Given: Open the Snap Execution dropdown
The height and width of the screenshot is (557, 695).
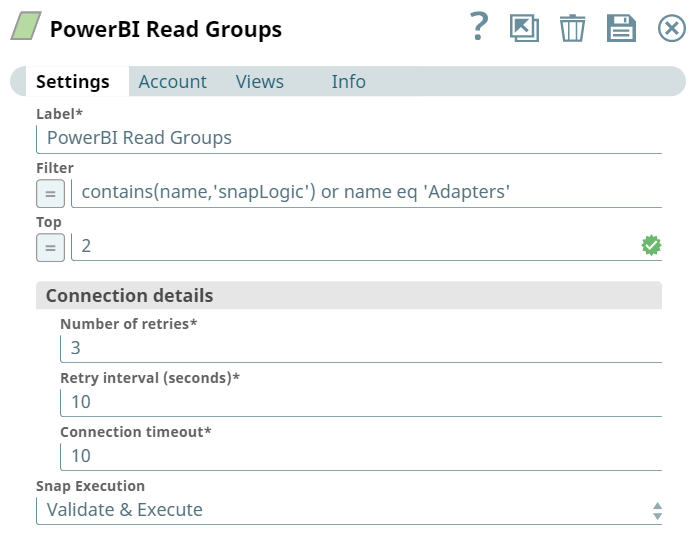Looking at the screenshot, I should coord(349,510).
